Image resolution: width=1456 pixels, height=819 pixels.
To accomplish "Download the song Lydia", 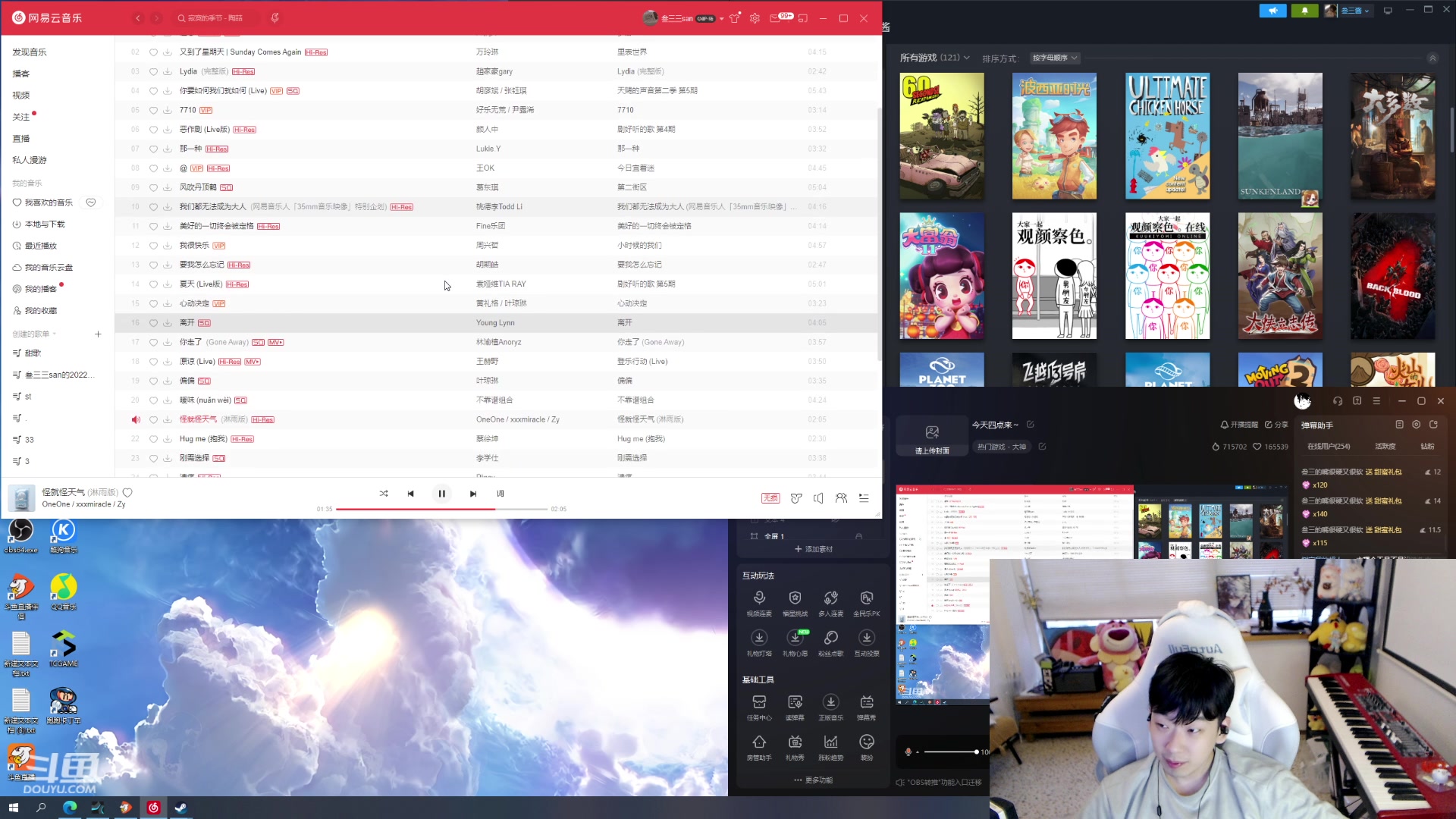I will coord(167,72).
